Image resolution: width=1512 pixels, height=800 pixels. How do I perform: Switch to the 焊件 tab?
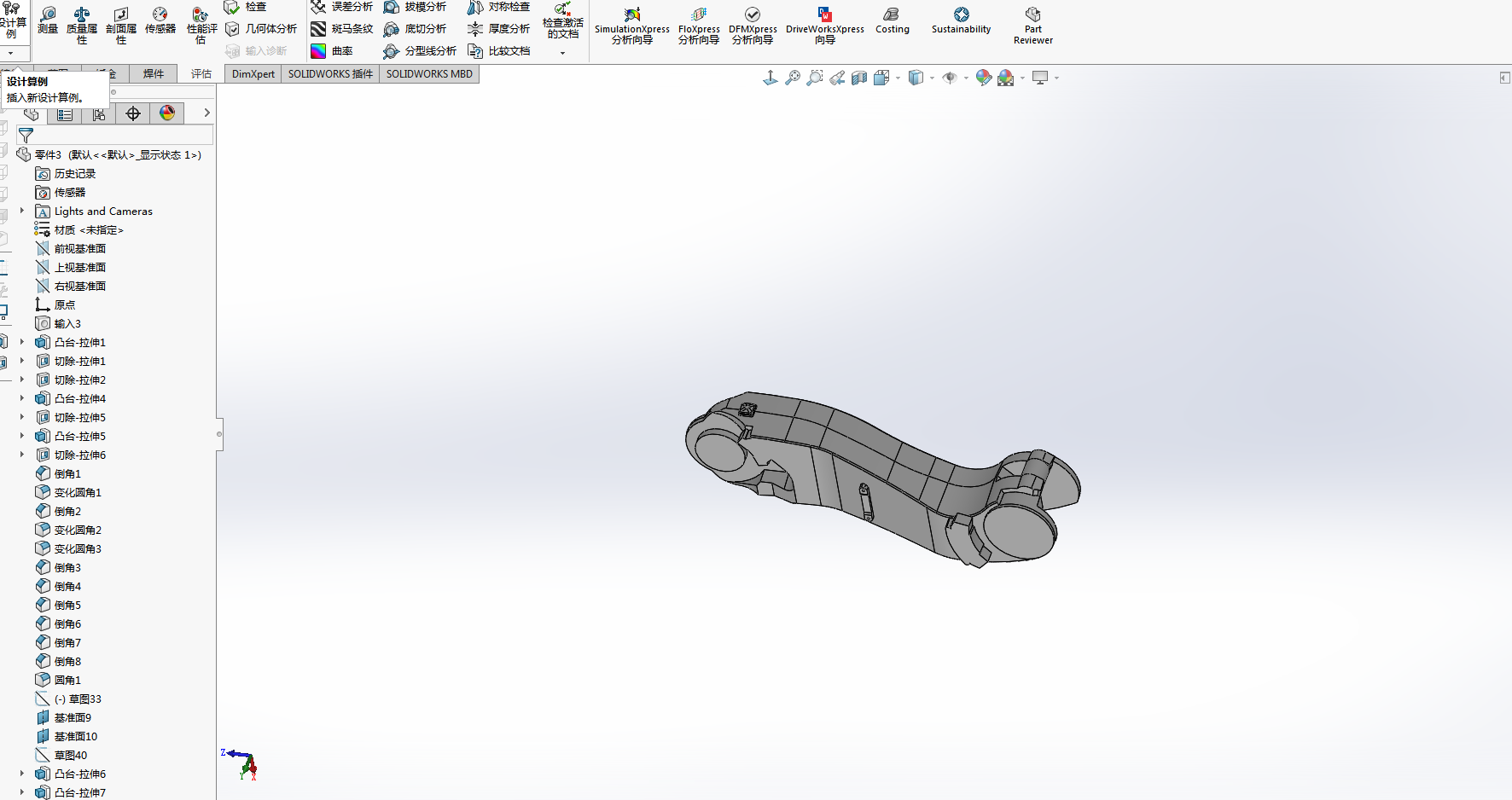click(154, 74)
